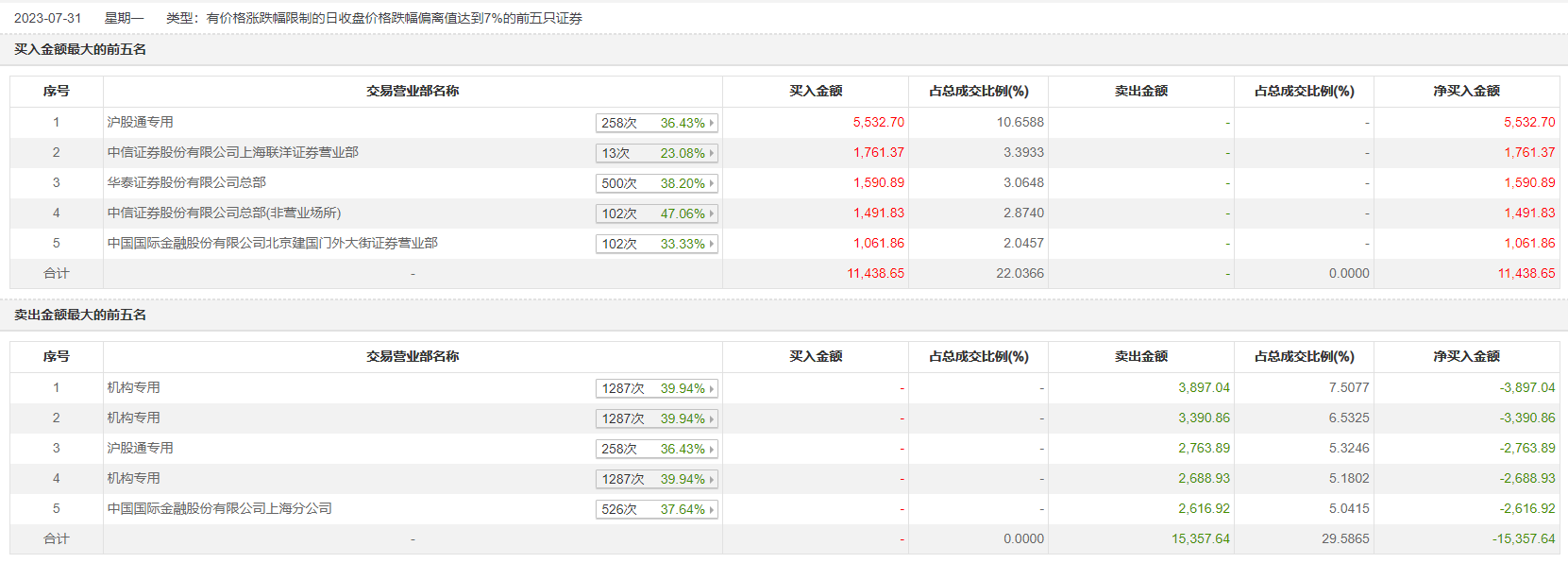Open 华泰证券股份有限公司总部 link
Viewport: 1568px width, 563px height.
[x=187, y=182]
